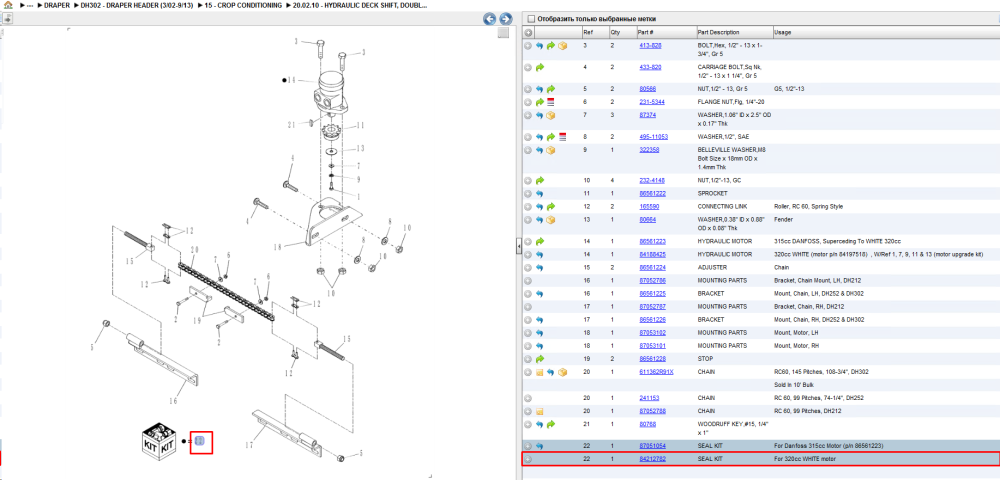This screenshot has width=1000, height=480.
Task: Open part number 413-828 link
Action: [x=650, y=46]
